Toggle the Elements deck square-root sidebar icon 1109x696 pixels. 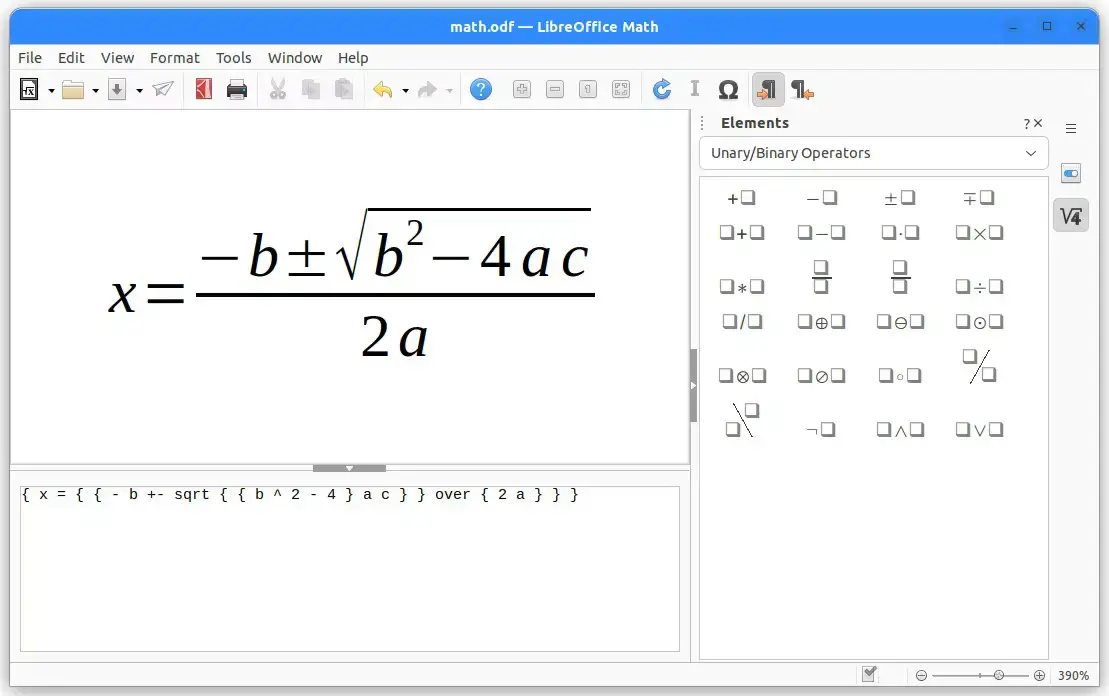[1071, 216]
